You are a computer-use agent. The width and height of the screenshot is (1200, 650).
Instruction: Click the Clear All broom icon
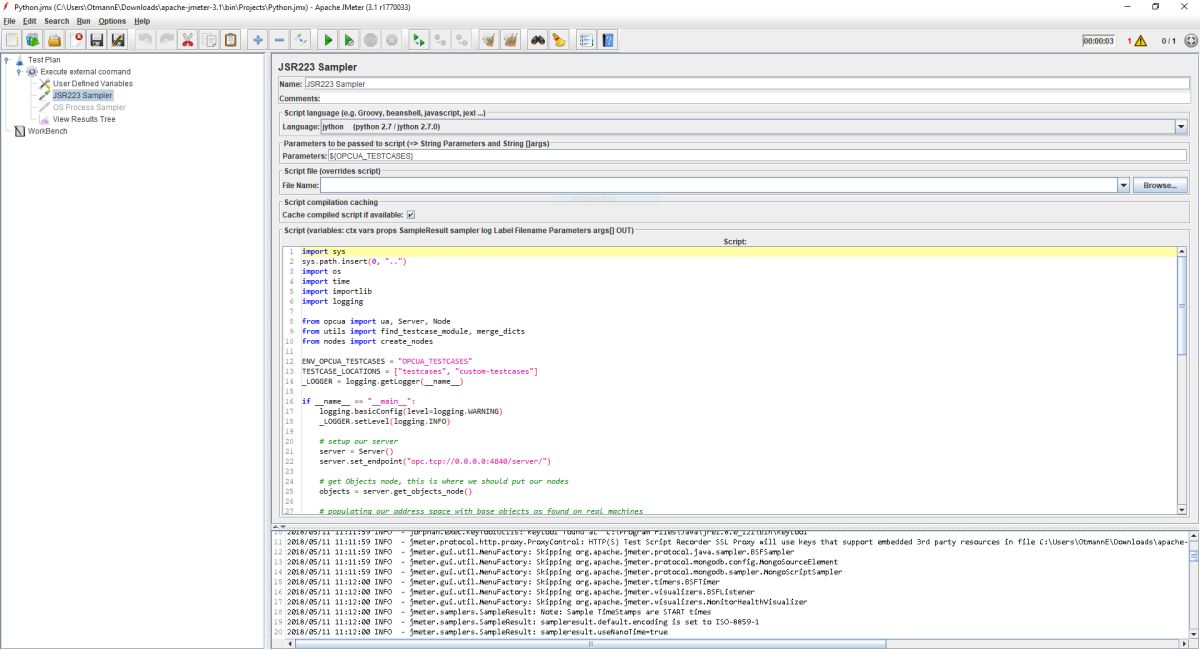(511, 40)
